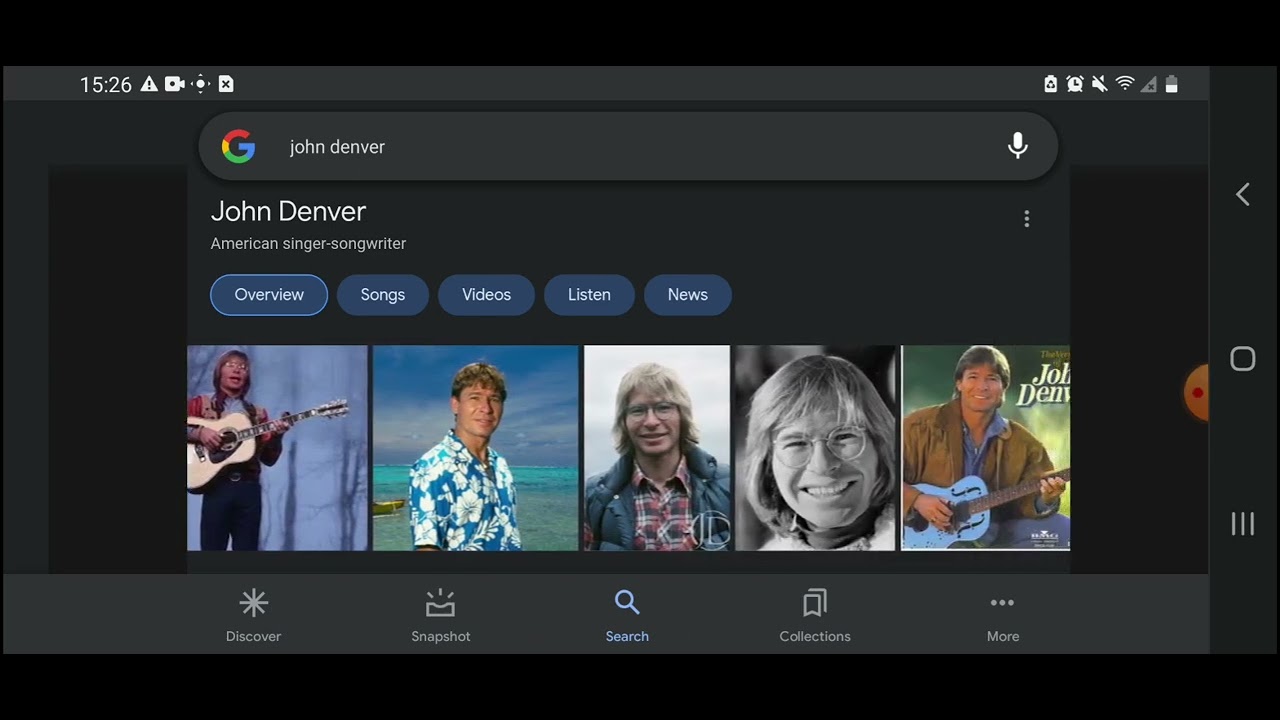Switch to the Songs chip
Screen dimensions: 1280x720
383,295
